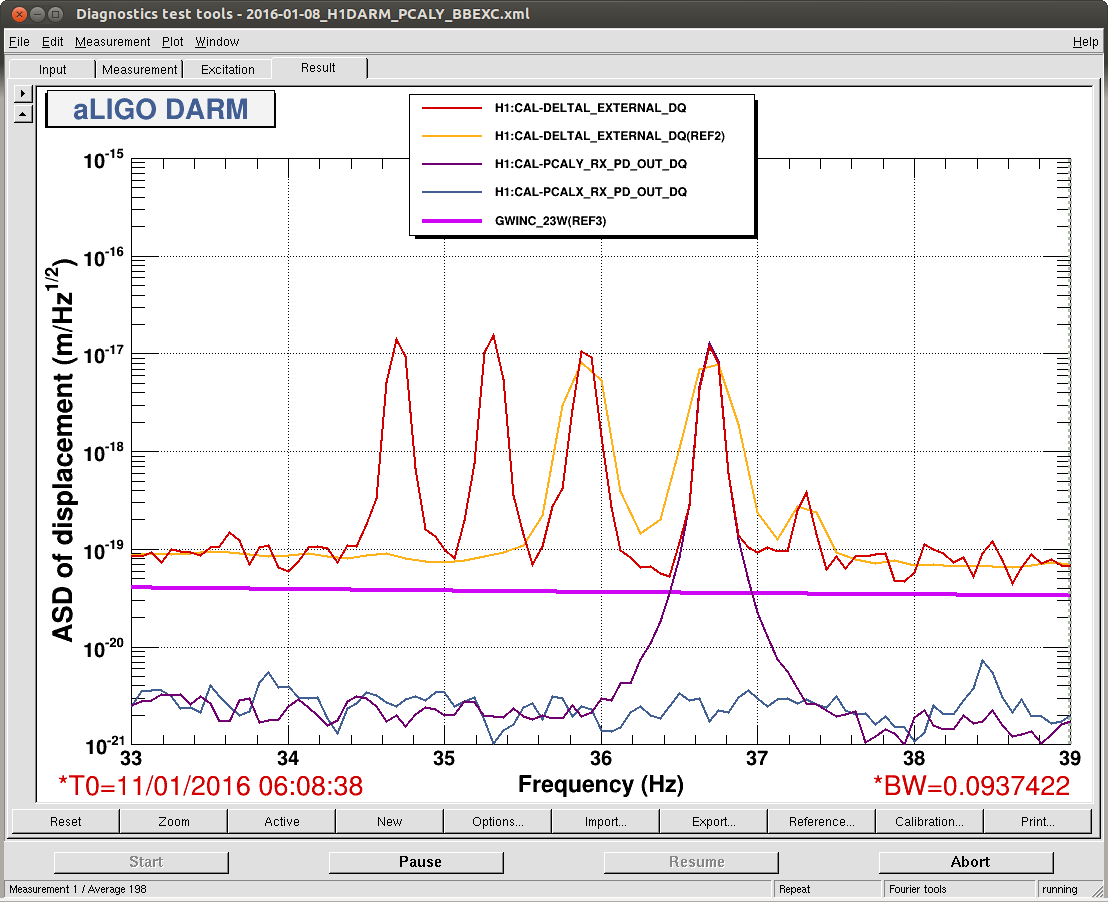1108x902 pixels.
Task: Click the Export... button
Action: pyautogui.click(x=714, y=821)
